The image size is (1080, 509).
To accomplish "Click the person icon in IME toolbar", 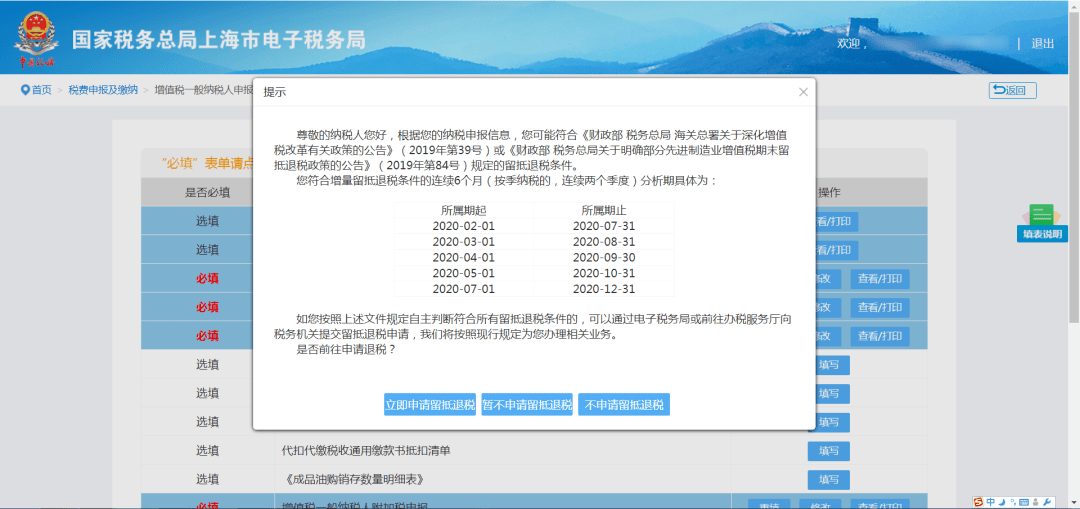I will [x=1035, y=501].
